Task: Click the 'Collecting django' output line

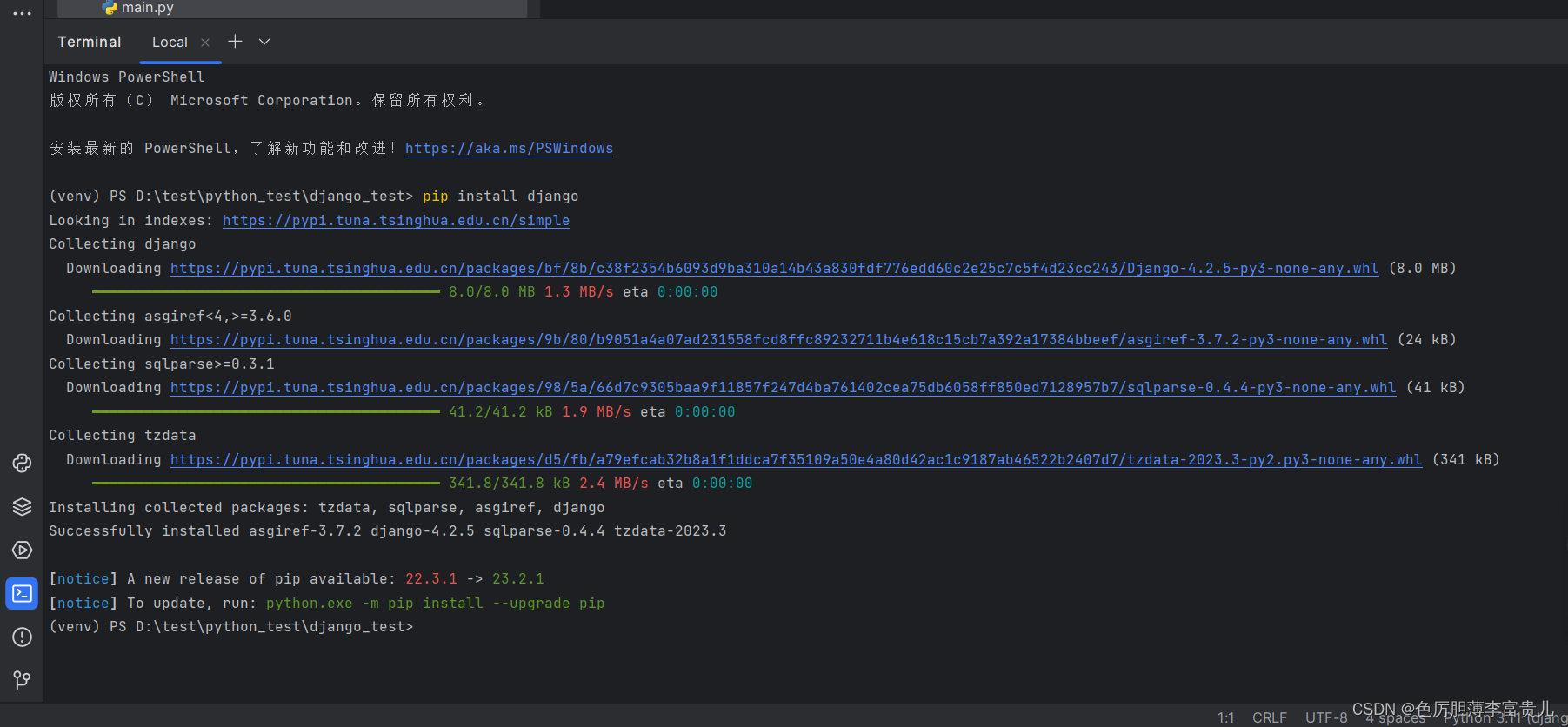Action: pos(122,244)
